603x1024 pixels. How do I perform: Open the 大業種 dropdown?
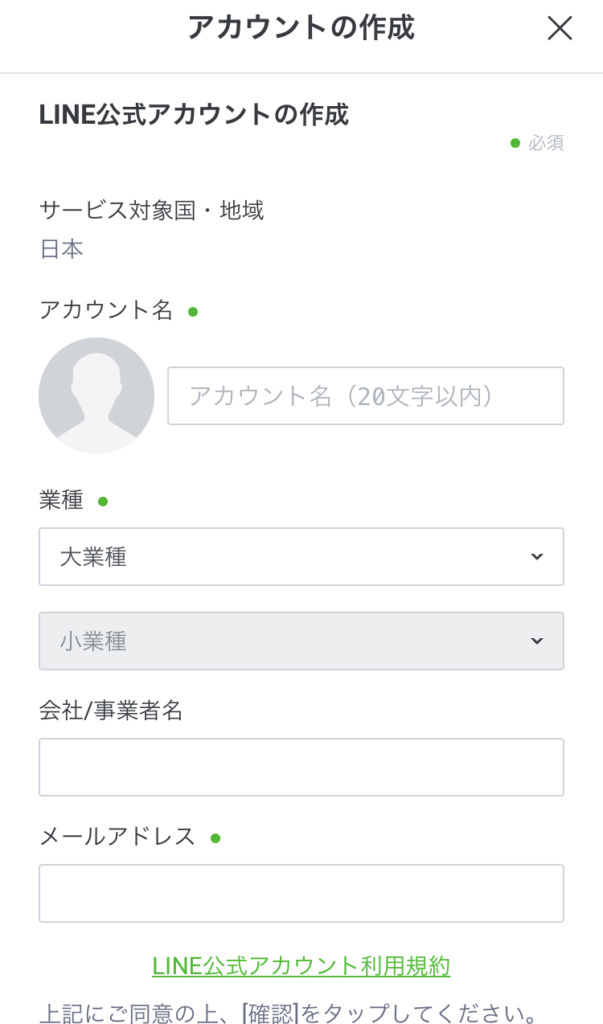click(300, 557)
